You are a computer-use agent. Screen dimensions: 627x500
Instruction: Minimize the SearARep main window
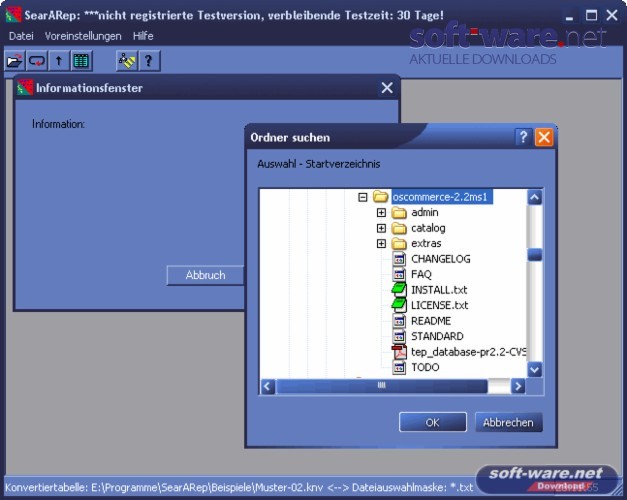pos(569,16)
